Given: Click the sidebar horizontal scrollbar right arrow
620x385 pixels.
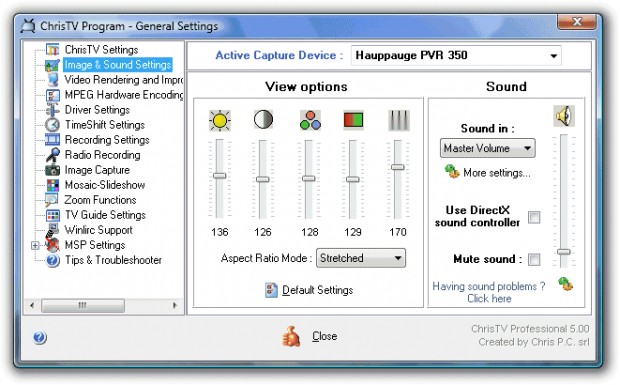Looking at the screenshot, I should (x=175, y=305).
